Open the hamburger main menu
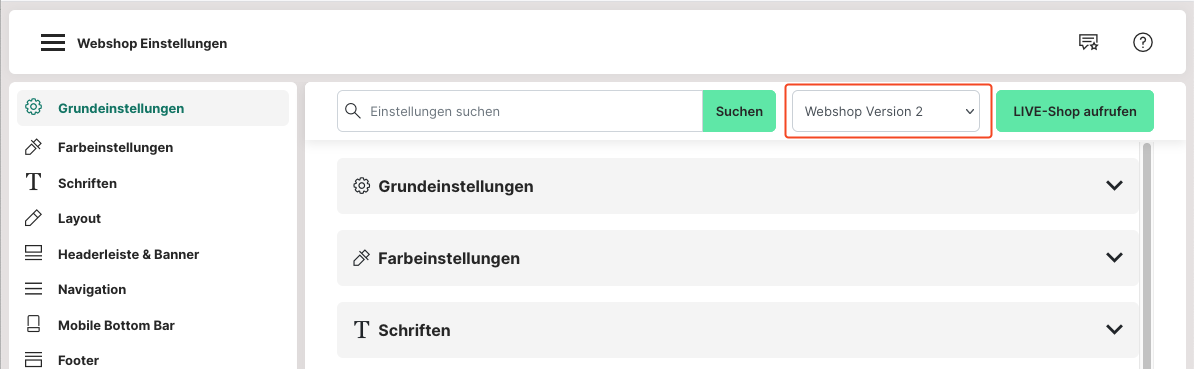 53,43
